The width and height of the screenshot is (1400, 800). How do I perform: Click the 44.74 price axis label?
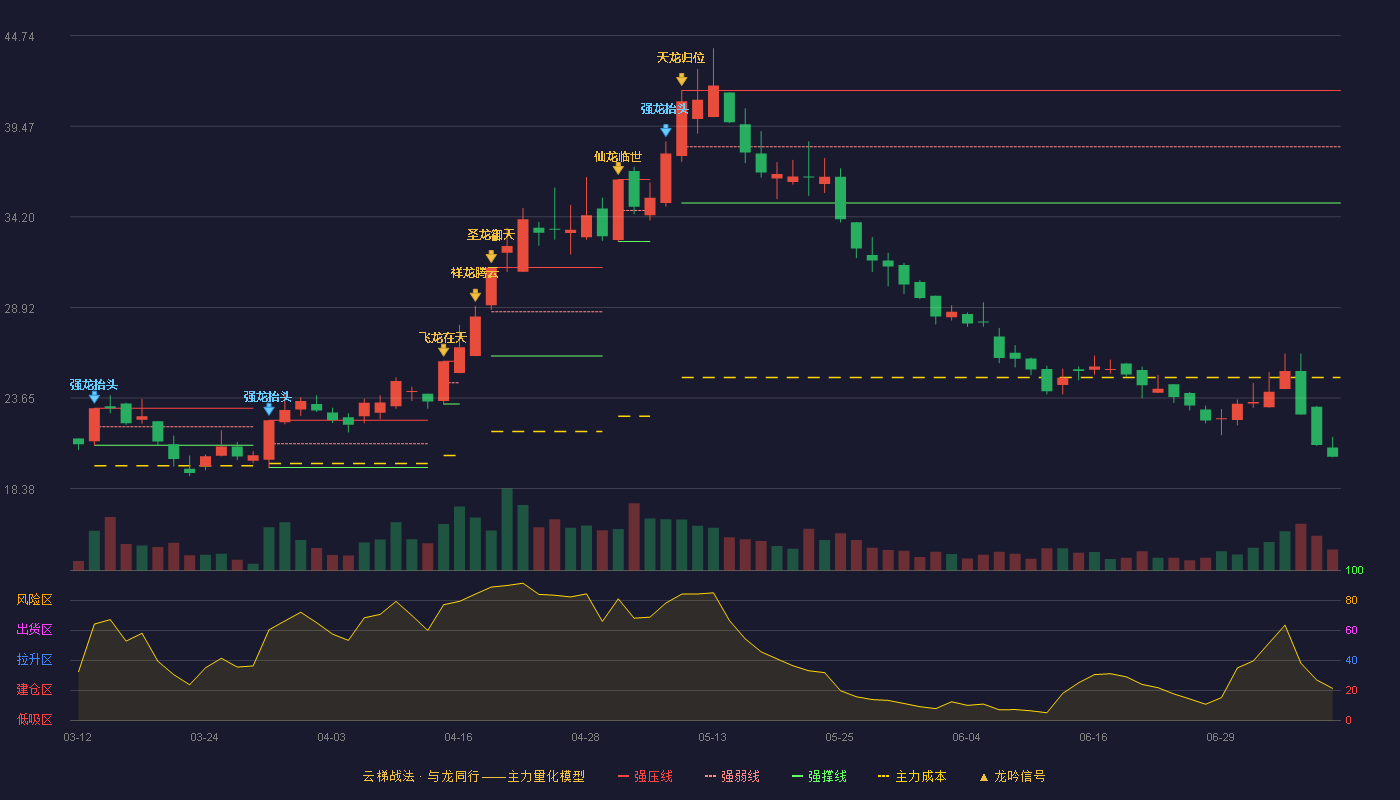19,37
